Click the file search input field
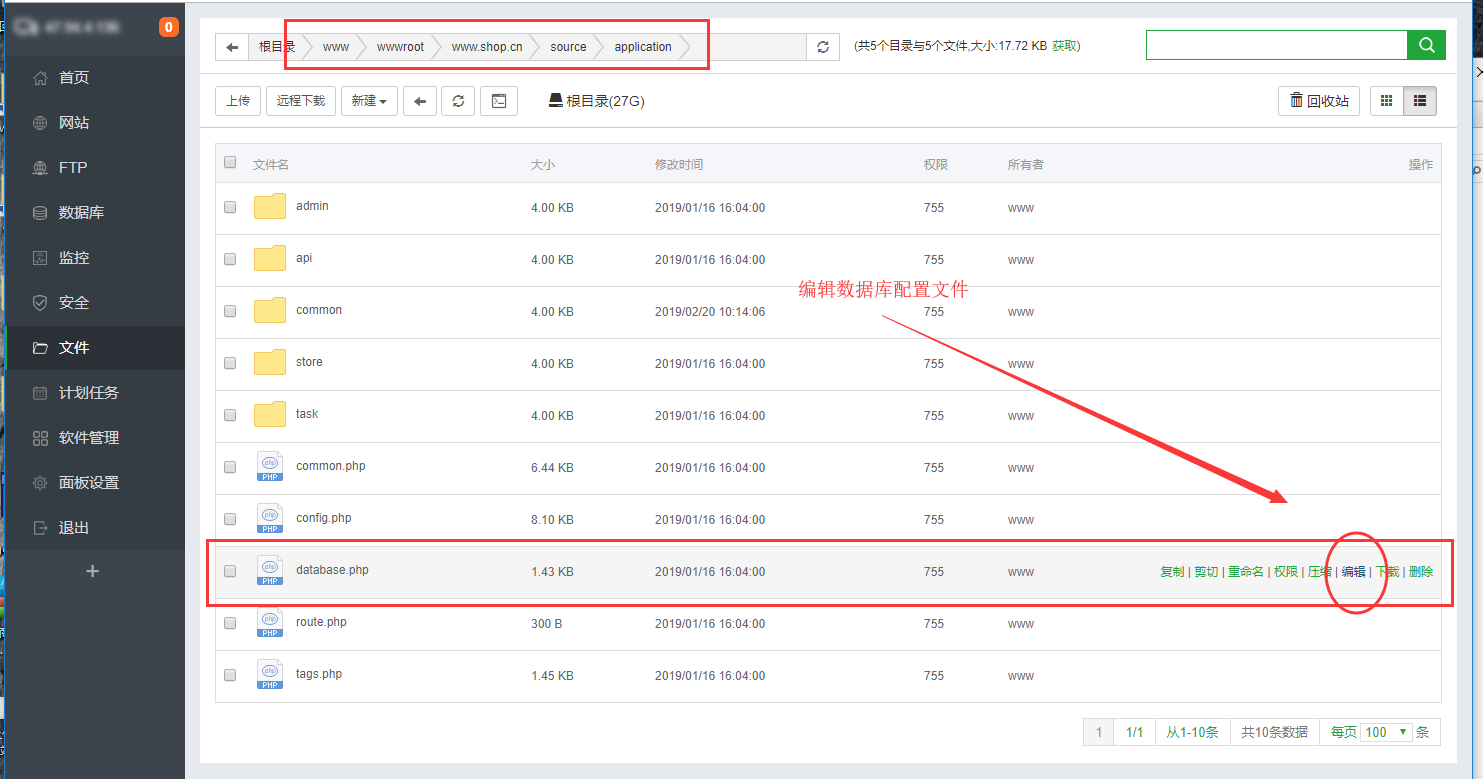This screenshot has height=779, width=1483. coord(1276,45)
